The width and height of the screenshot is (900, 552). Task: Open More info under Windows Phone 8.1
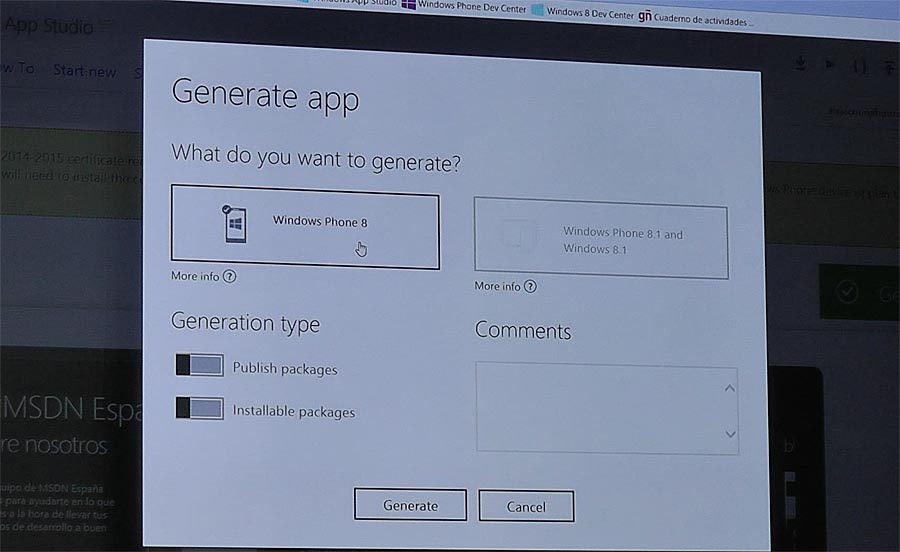505,286
